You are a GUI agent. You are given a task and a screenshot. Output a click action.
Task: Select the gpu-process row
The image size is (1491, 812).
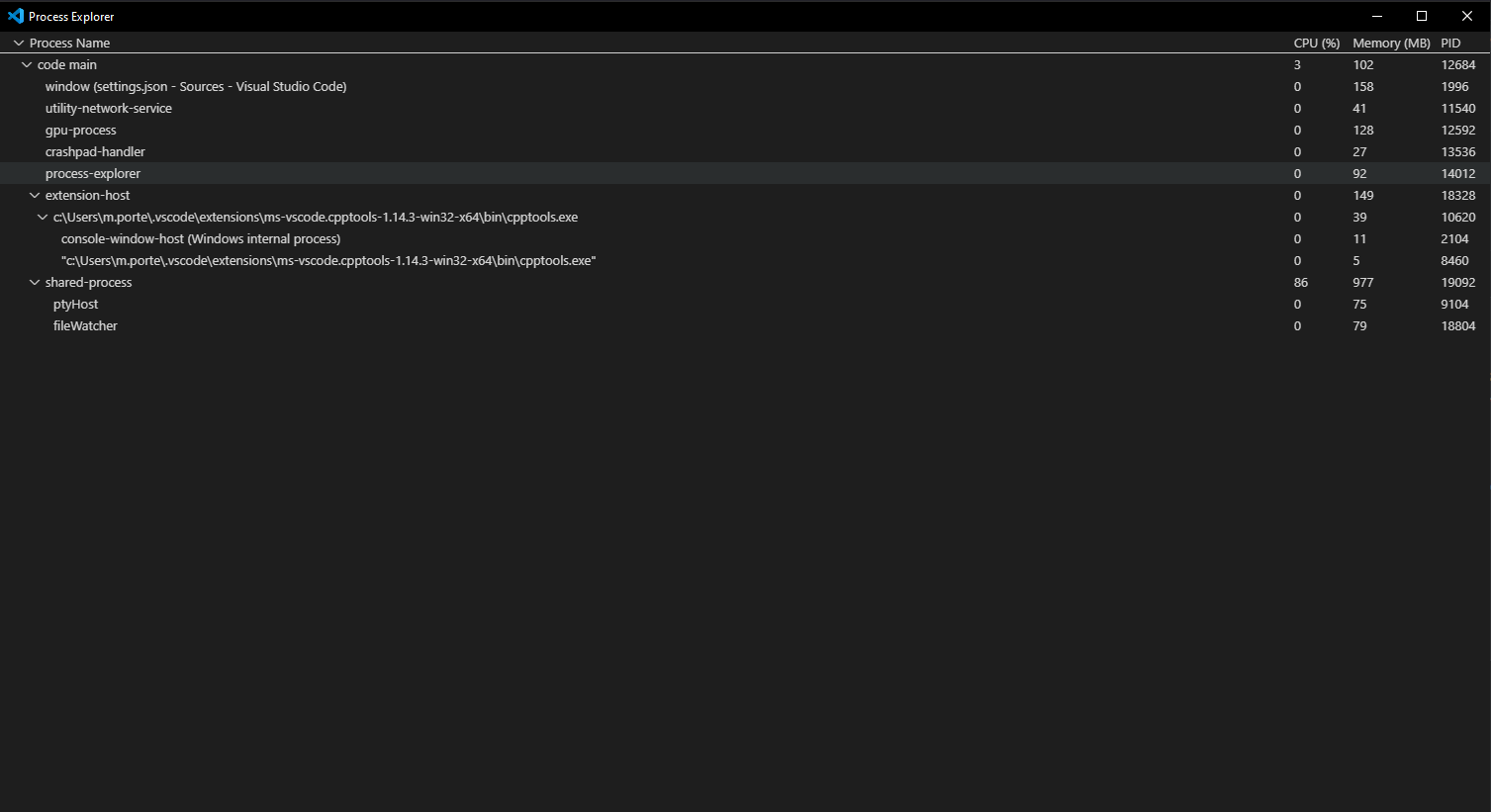tap(81, 130)
